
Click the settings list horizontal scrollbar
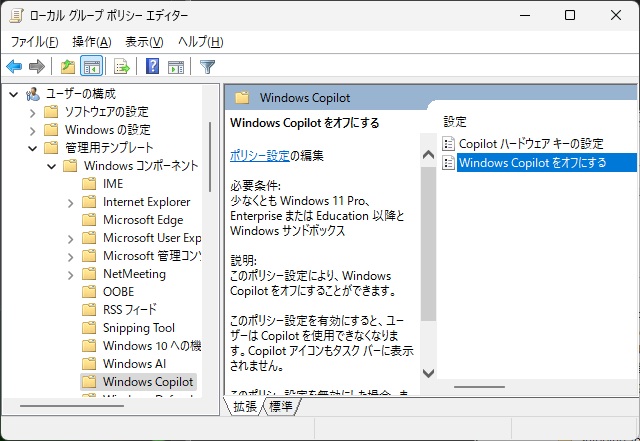coord(479,387)
